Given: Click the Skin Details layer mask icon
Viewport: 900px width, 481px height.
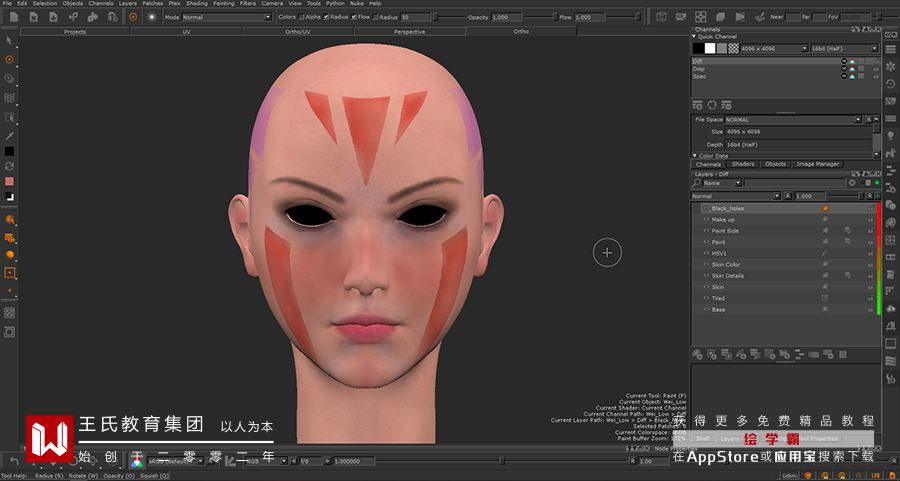Looking at the screenshot, I should (847, 276).
